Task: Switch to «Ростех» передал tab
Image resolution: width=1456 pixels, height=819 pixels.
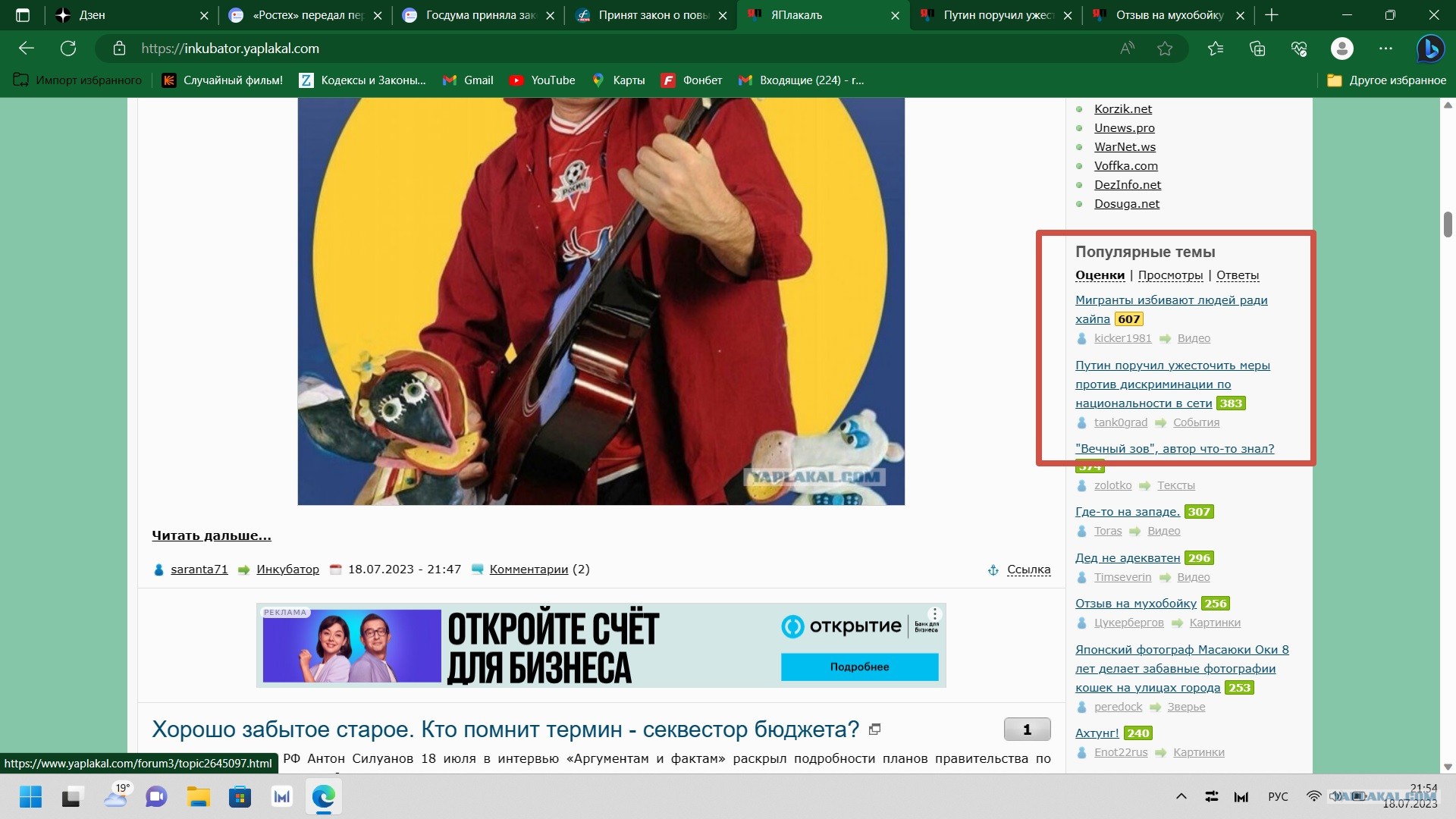Action: click(306, 15)
